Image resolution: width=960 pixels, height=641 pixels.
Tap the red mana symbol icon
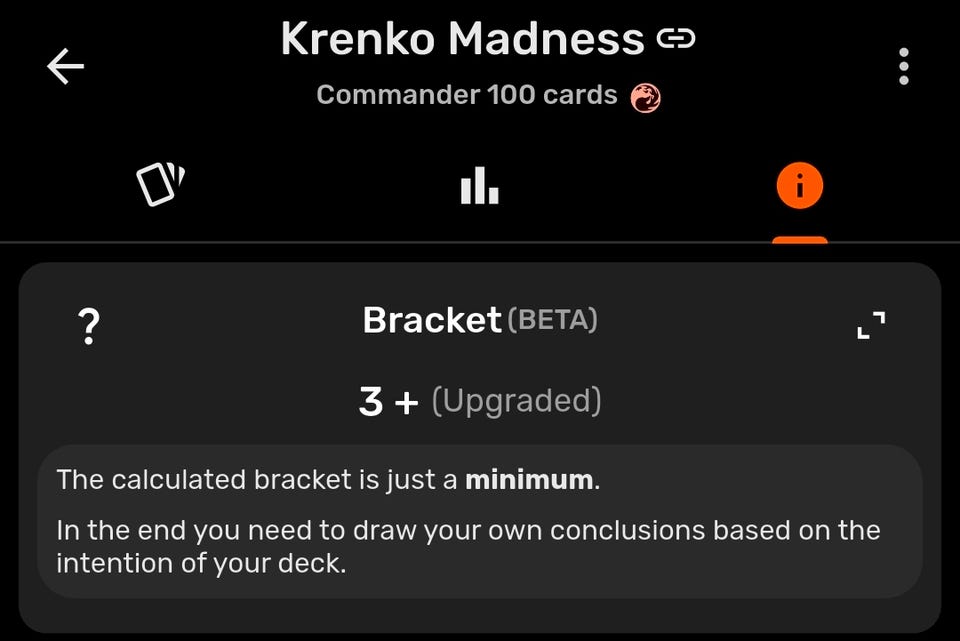click(646, 97)
